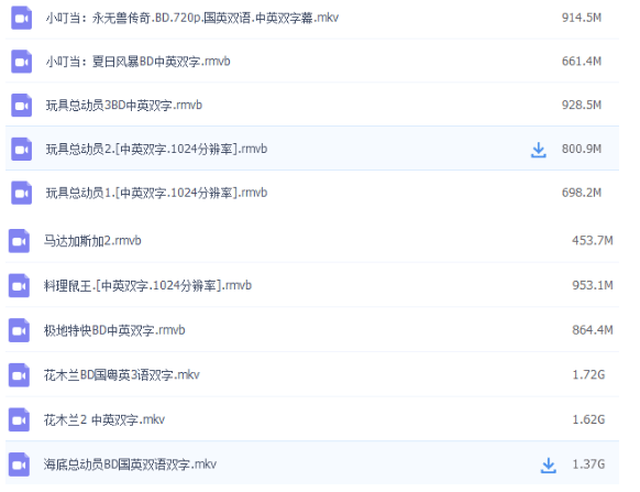The image size is (640, 492).
Task: Click the 1.62G file size
Action: (x=589, y=419)
